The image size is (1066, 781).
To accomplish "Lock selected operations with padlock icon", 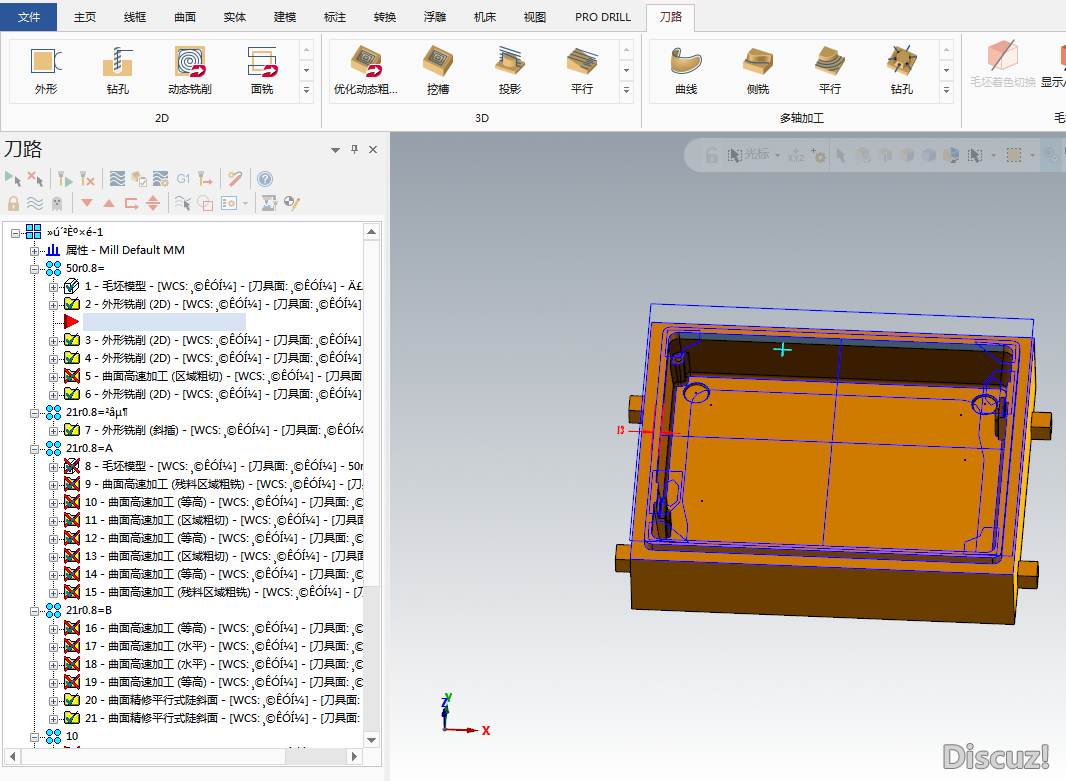I will coord(13,203).
